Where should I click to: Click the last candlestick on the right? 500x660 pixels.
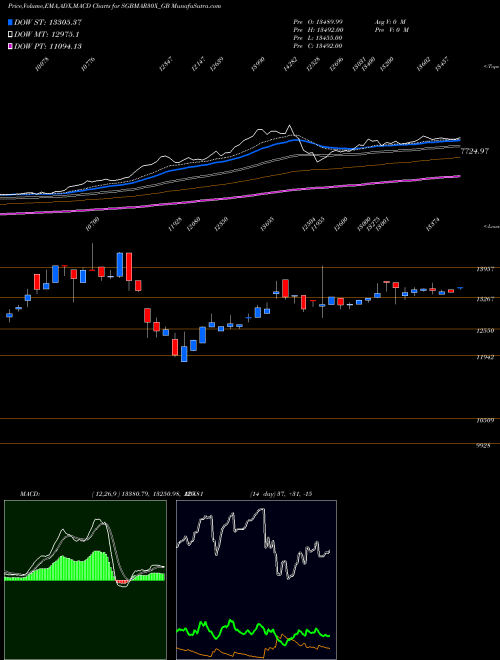(x=460, y=288)
